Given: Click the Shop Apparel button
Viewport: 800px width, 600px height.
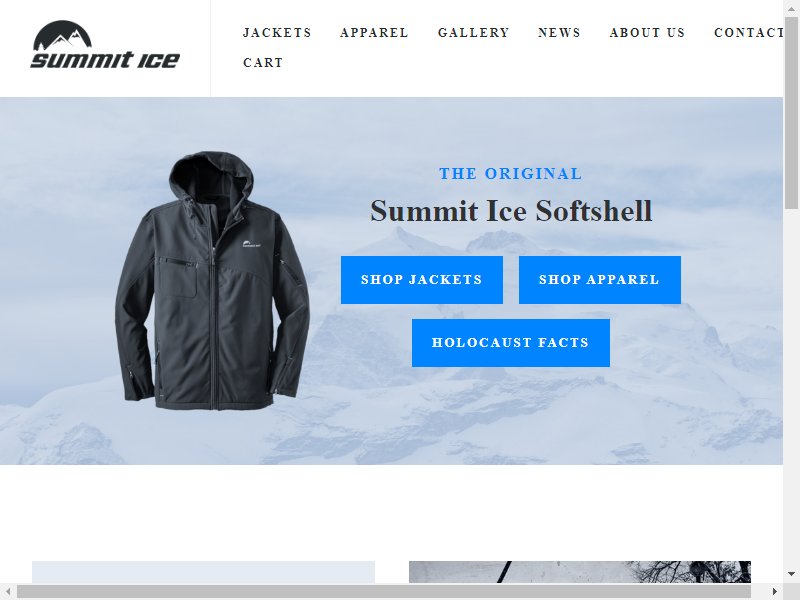Looking at the screenshot, I should (599, 280).
